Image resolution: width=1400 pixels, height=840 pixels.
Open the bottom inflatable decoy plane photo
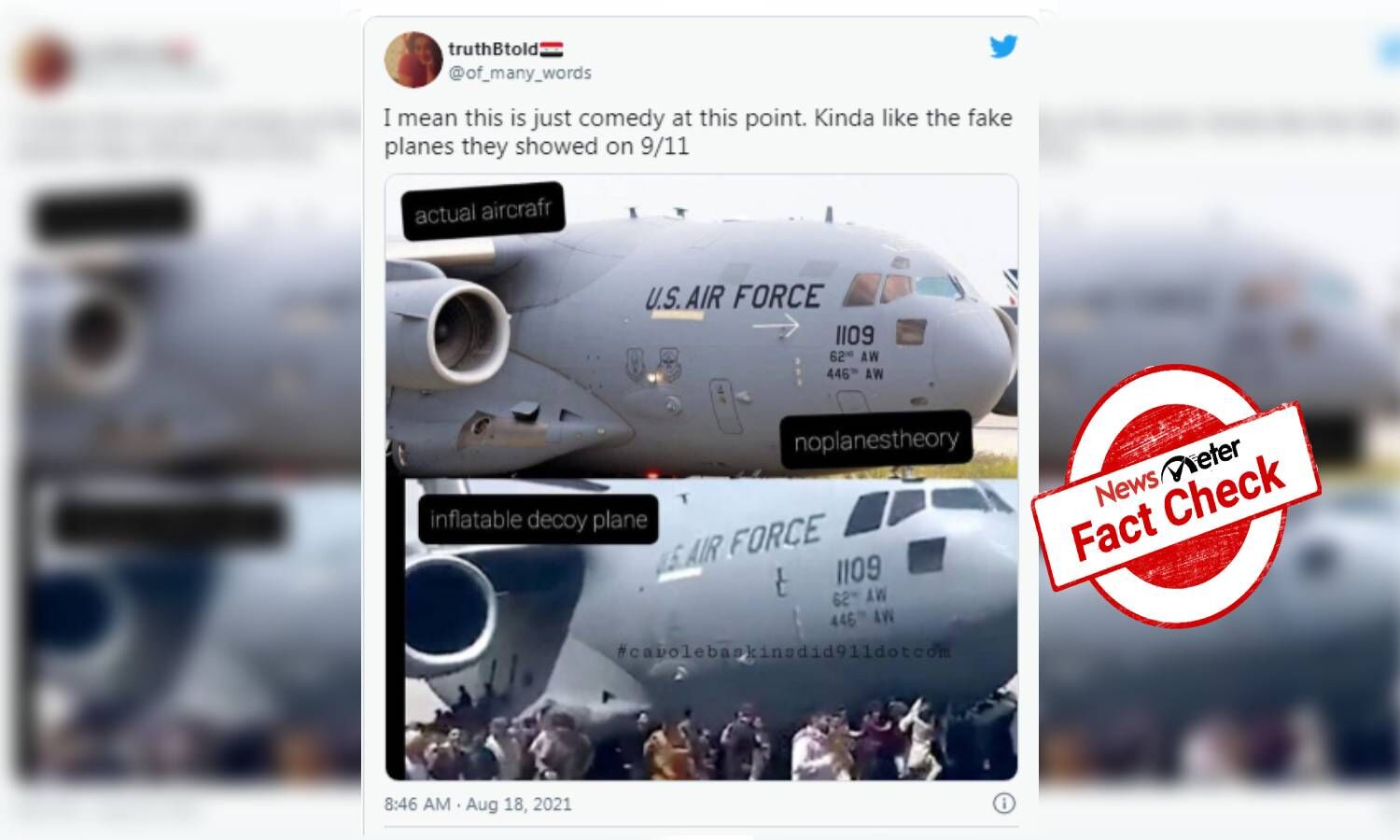[711, 629]
